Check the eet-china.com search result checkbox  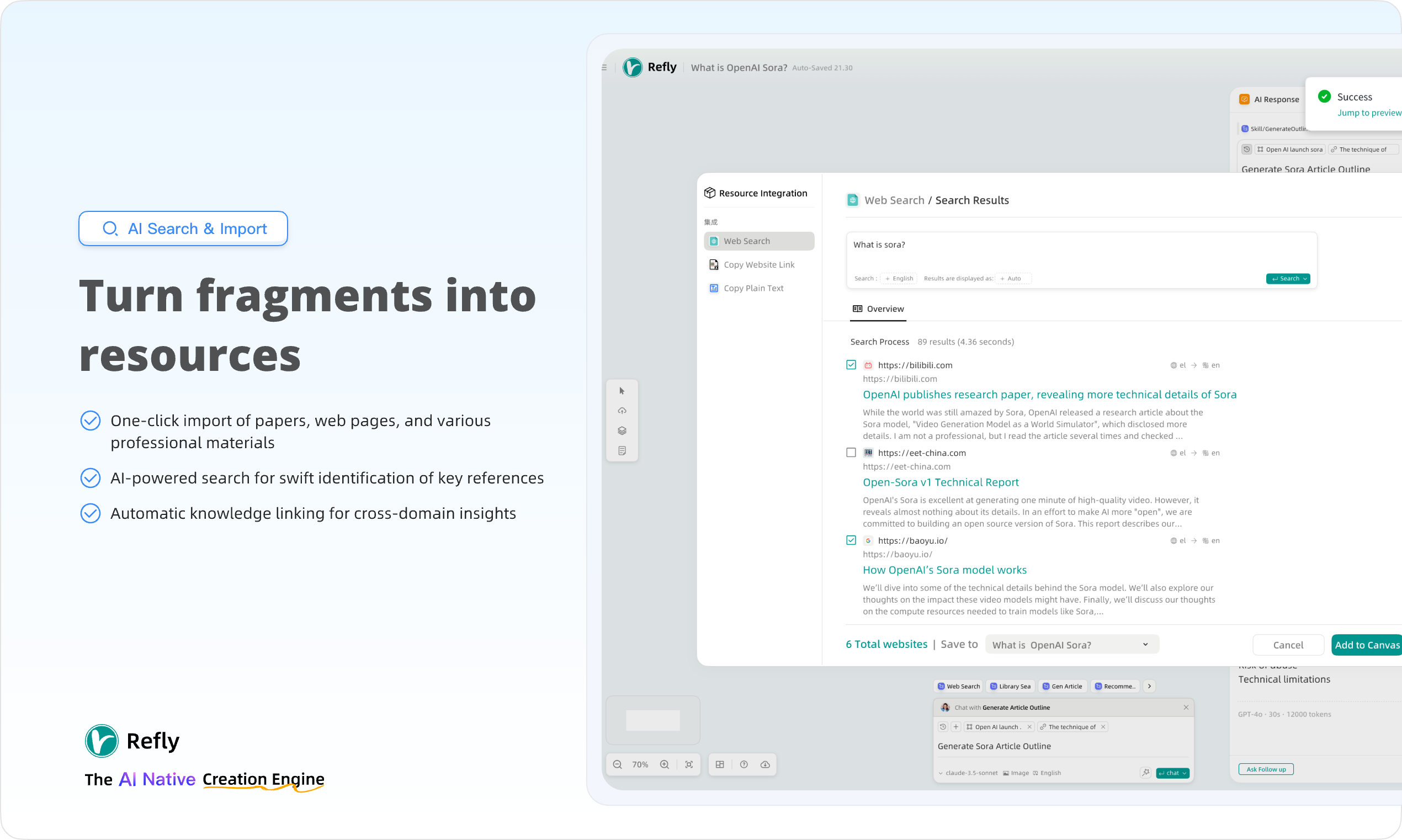coord(851,453)
